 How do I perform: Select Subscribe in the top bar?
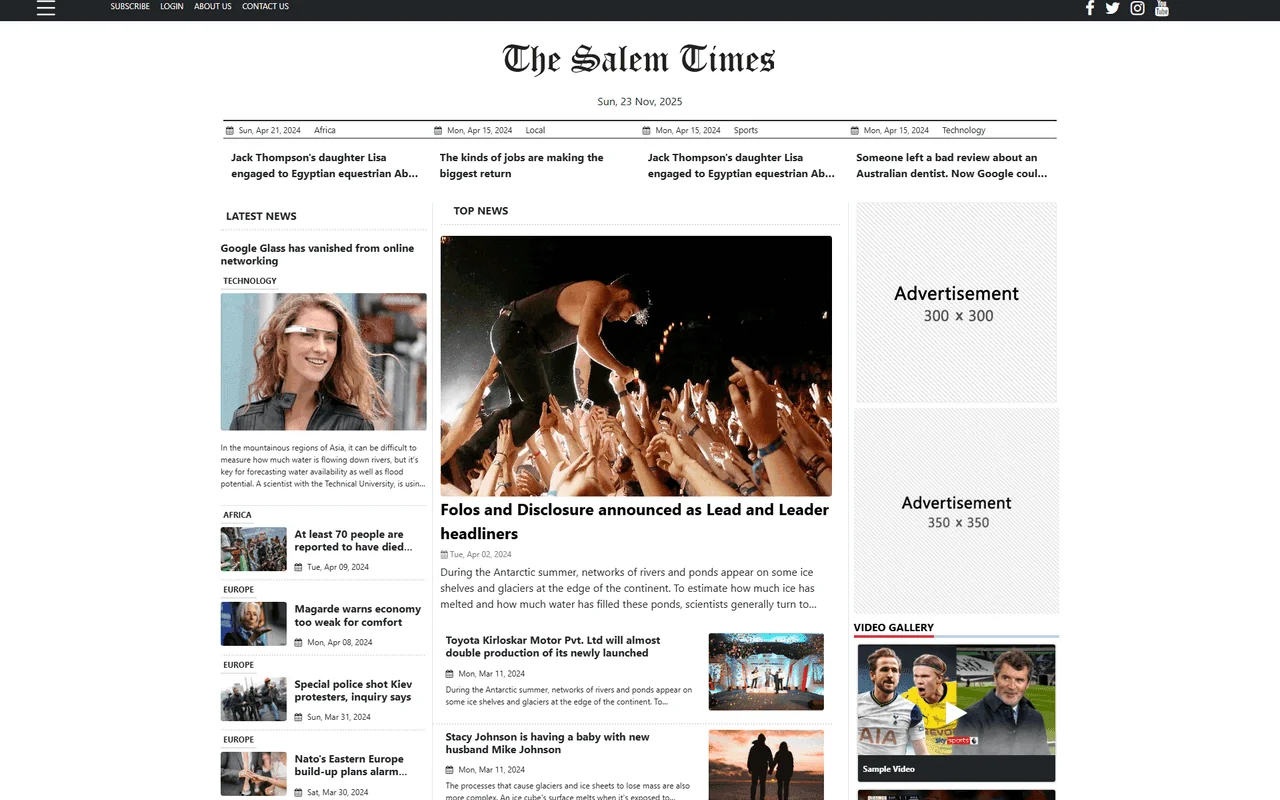point(130,7)
